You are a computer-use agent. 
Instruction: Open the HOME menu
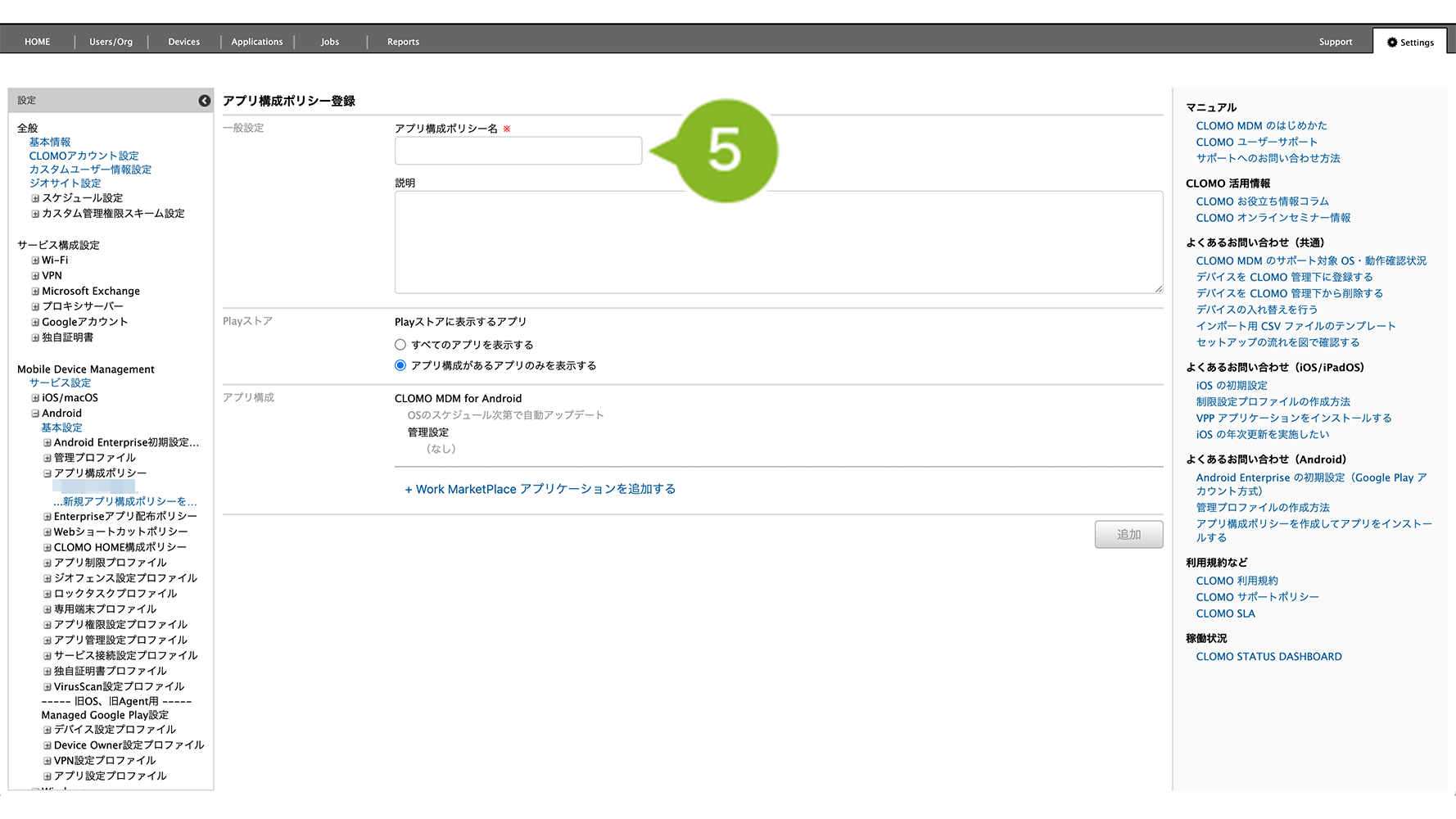[x=37, y=42]
